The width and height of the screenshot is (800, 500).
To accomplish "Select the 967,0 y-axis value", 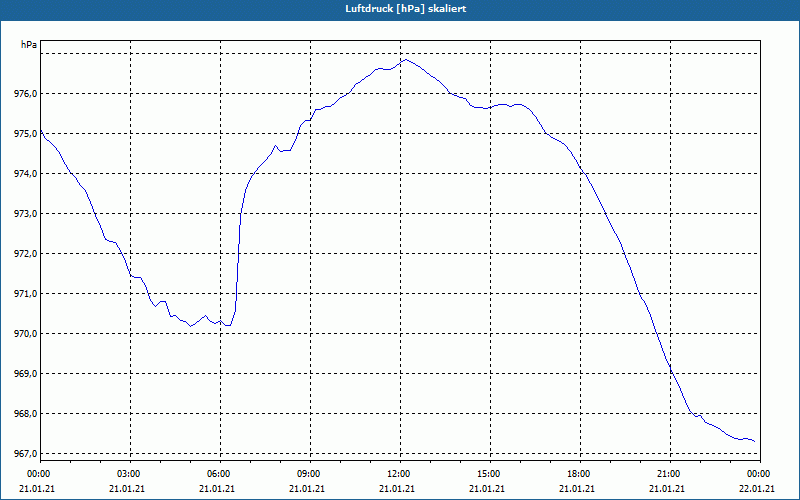I will 27,454.
